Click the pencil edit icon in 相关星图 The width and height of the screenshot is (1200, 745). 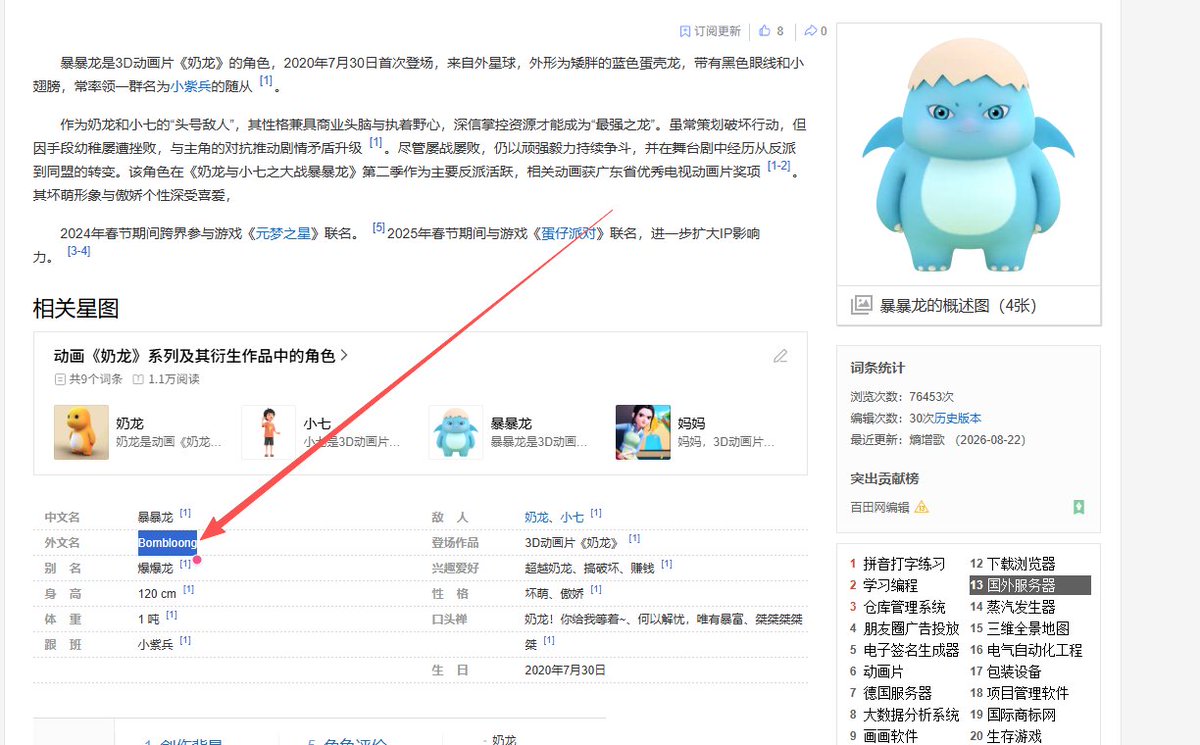click(780, 356)
